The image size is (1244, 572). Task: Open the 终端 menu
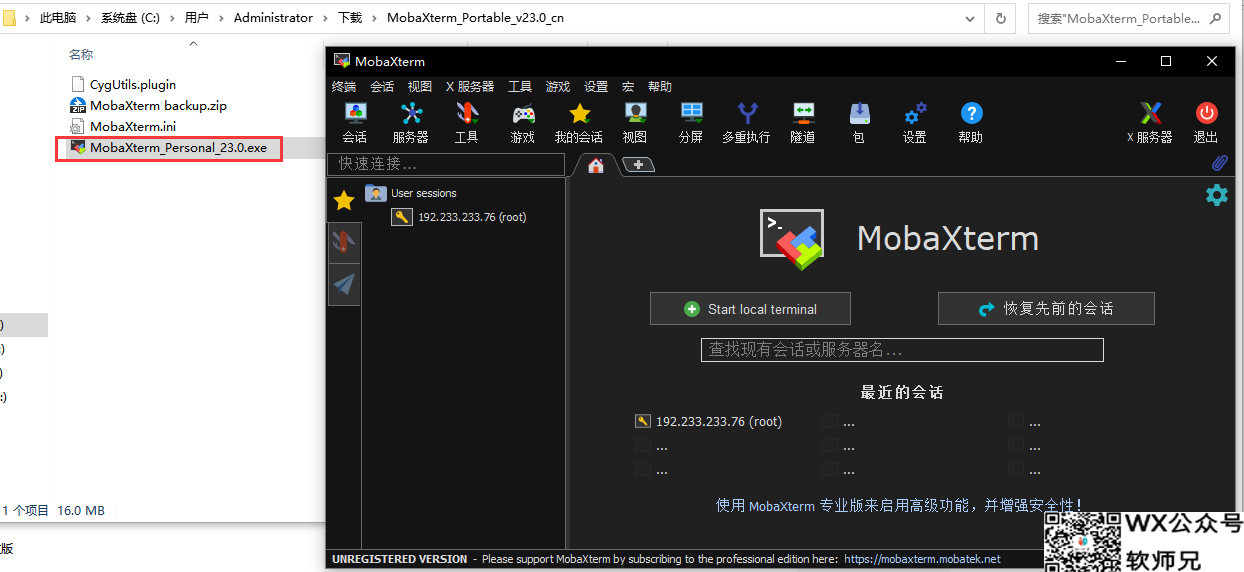coord(344,87)
